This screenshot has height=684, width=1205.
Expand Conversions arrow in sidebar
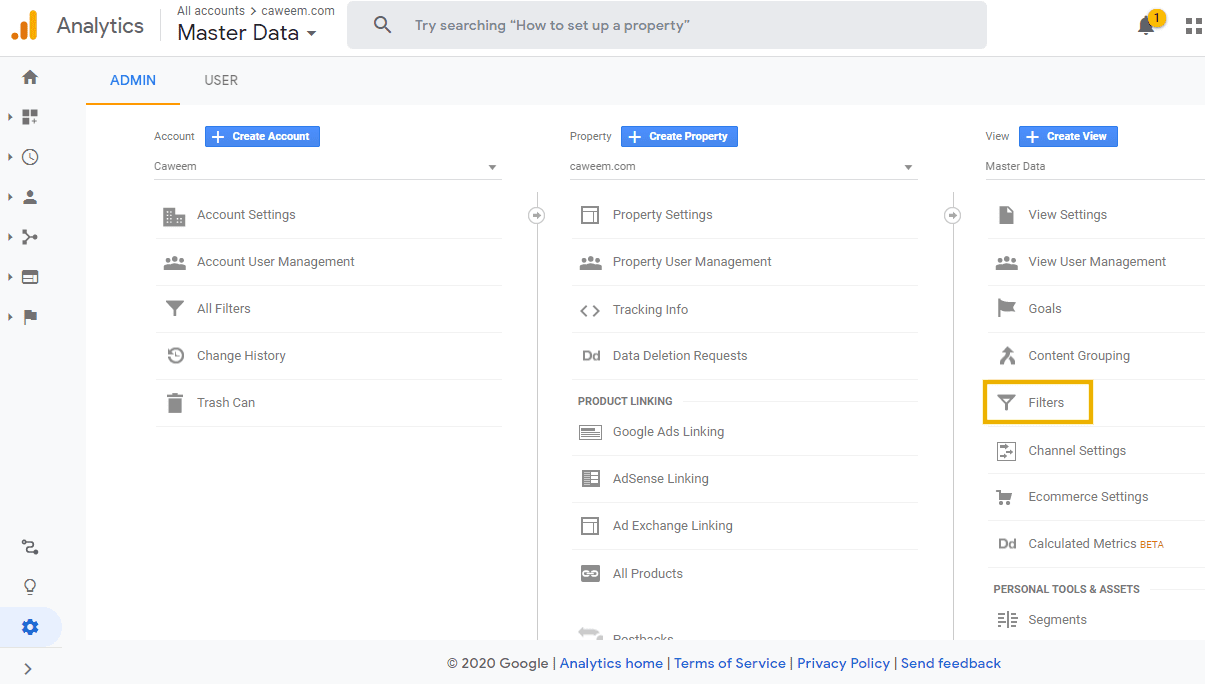tap(10, 317)
